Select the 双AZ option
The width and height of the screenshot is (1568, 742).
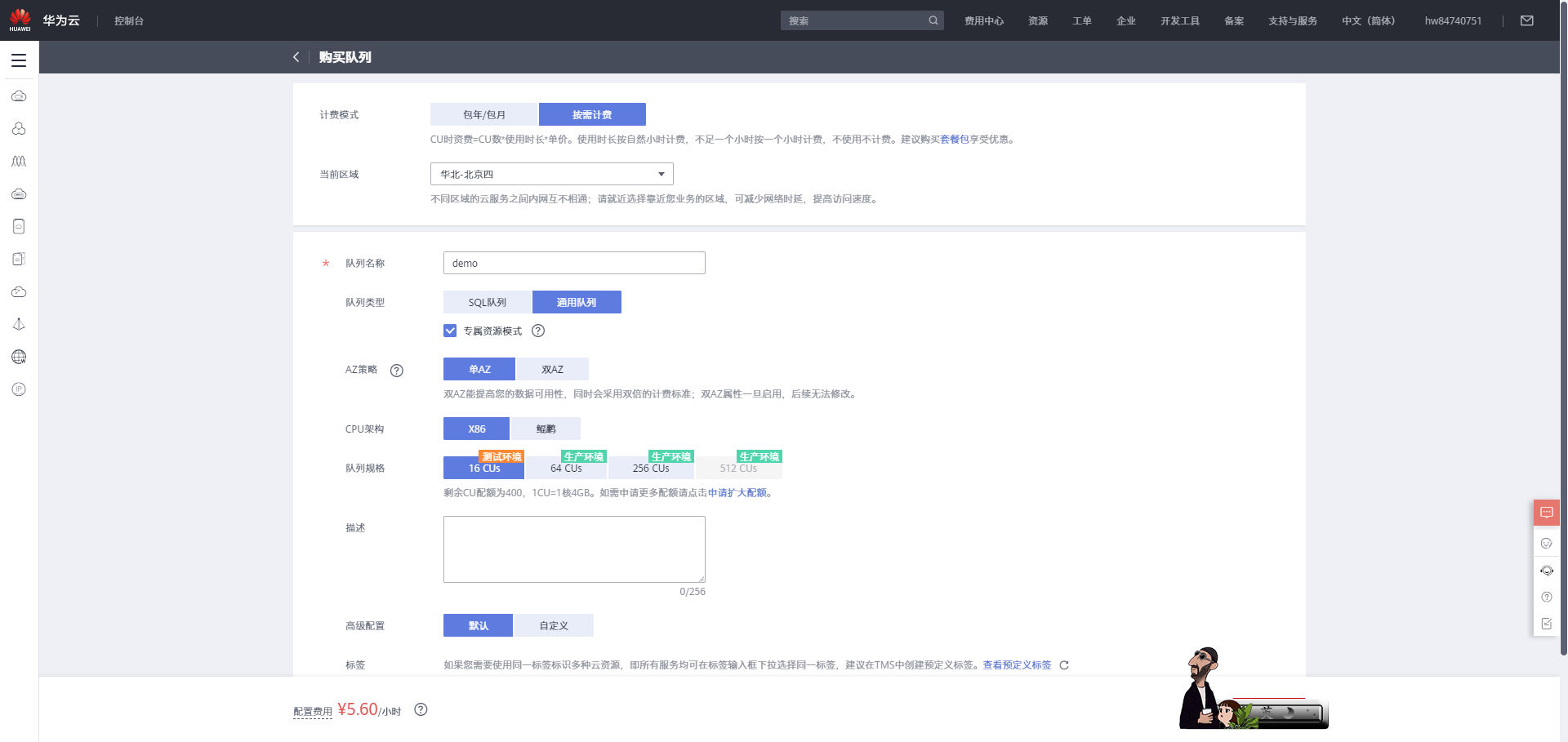553,369
